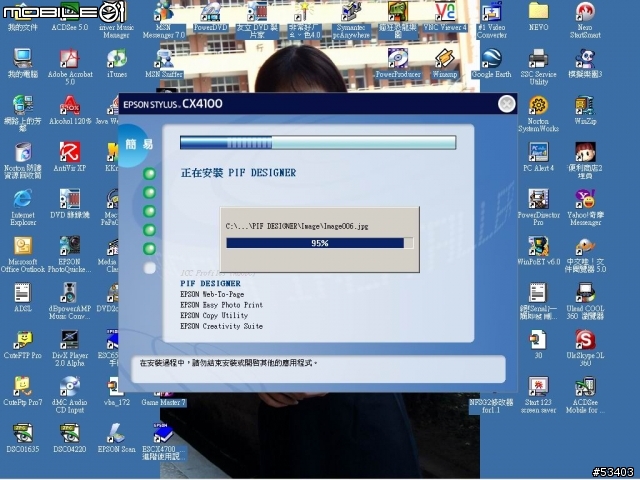The image size is (640, 480).
Task: Select EPSON Creativity Suite entry
Action: [x=222, y=326]
